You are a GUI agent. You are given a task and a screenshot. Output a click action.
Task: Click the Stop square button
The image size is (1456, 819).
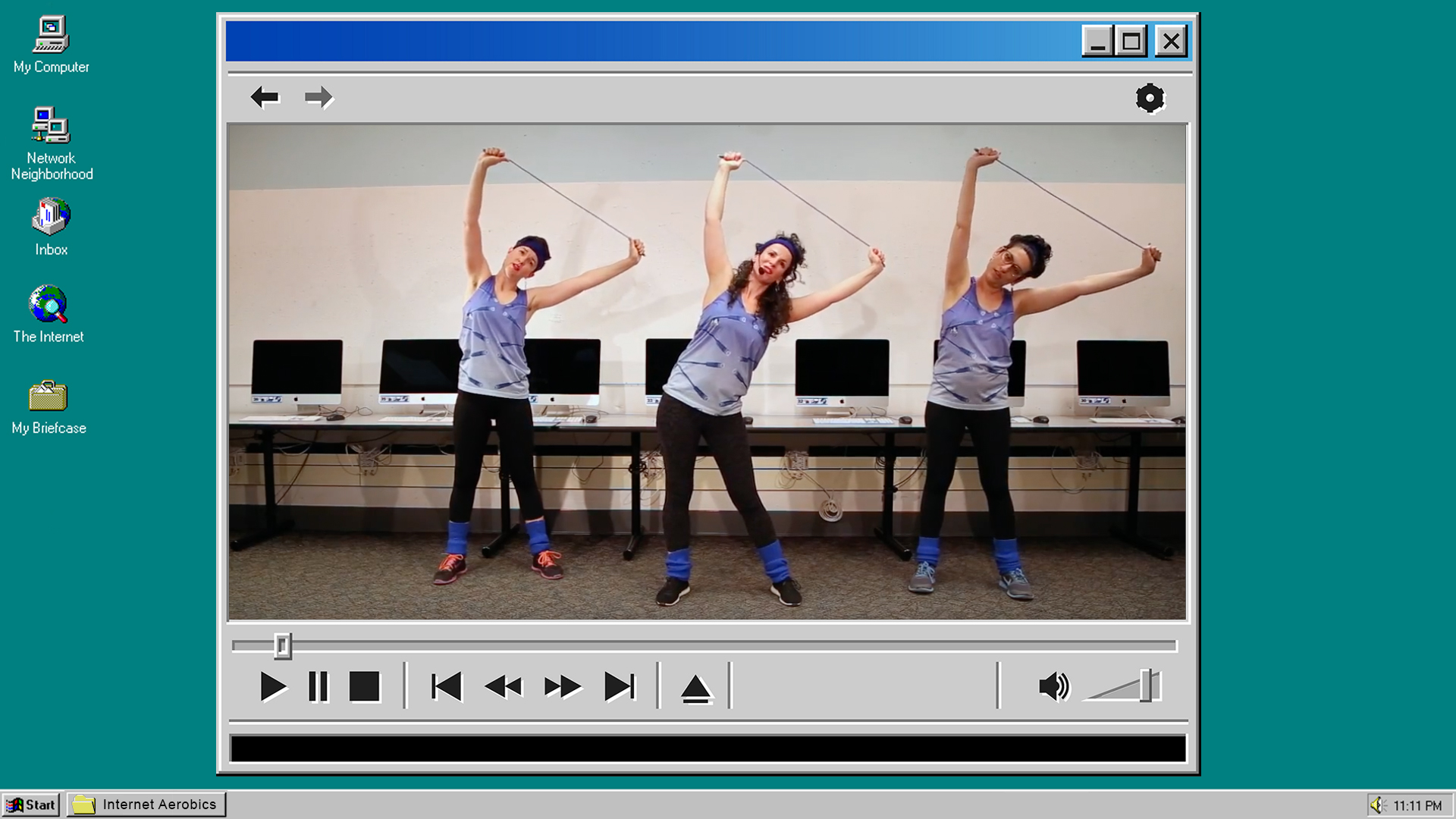point(364,687)
